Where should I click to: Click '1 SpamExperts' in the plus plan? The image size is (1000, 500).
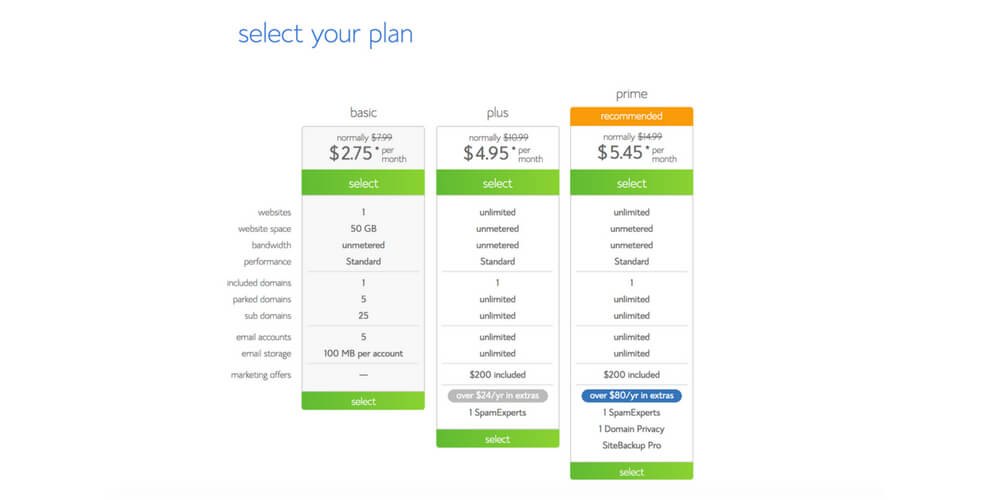(x=497, y=412)
